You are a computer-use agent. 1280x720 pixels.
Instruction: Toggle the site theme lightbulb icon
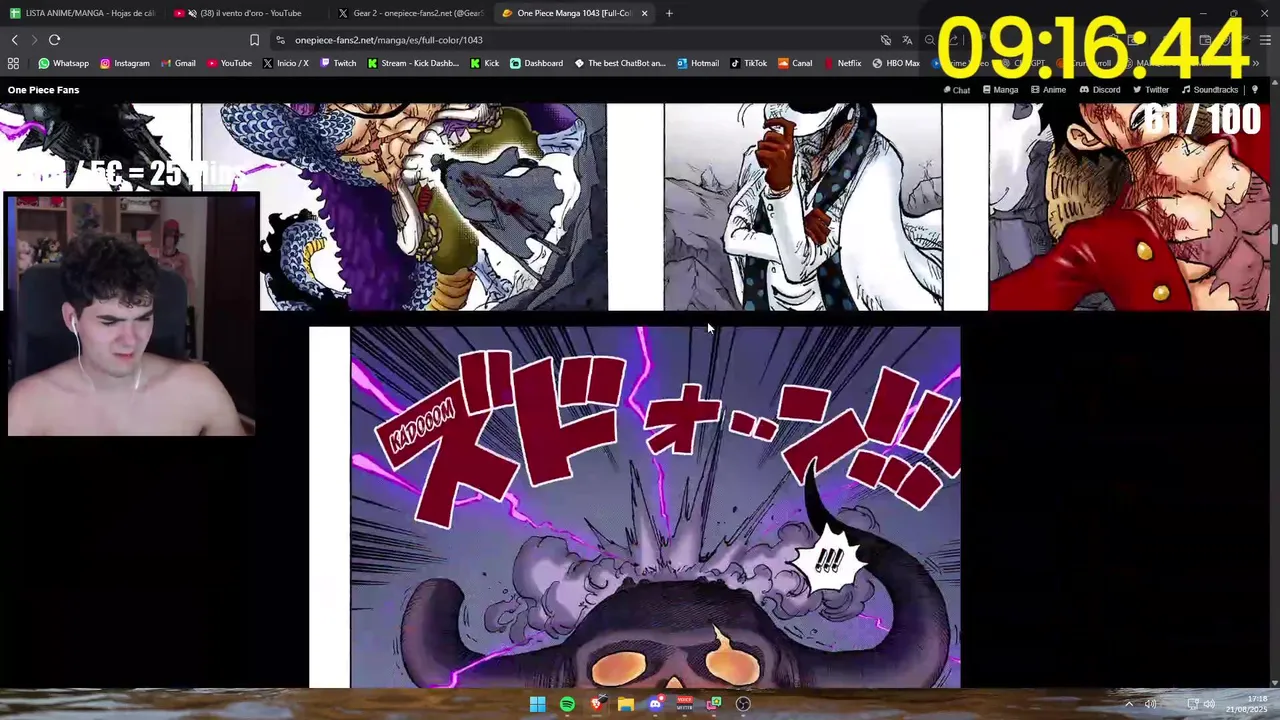1255,90
